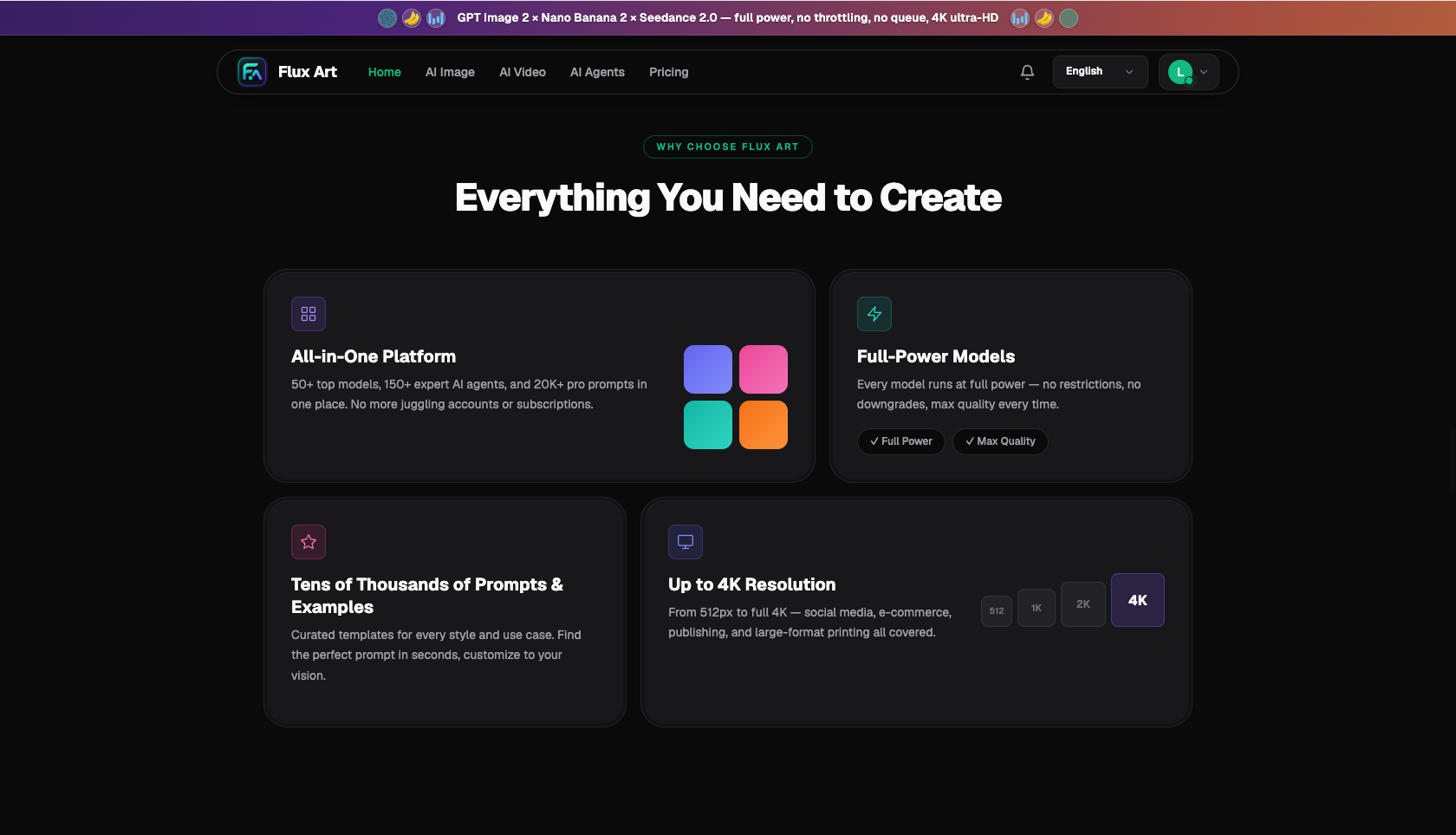Image resolution: width=1456 pixels, height=835 pixels.
Task: Click the Flux Art brand name
Action: (x=308, y=72)
